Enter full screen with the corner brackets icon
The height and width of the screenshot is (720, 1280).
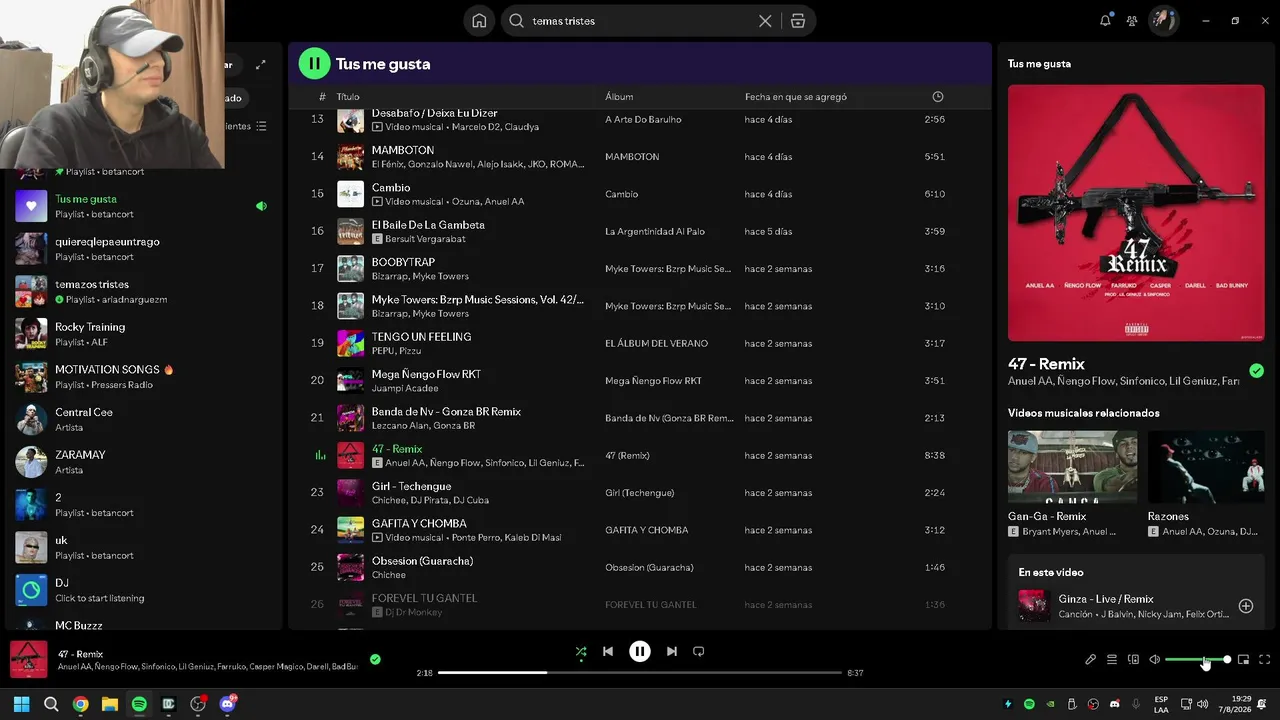coord(1265,660)
